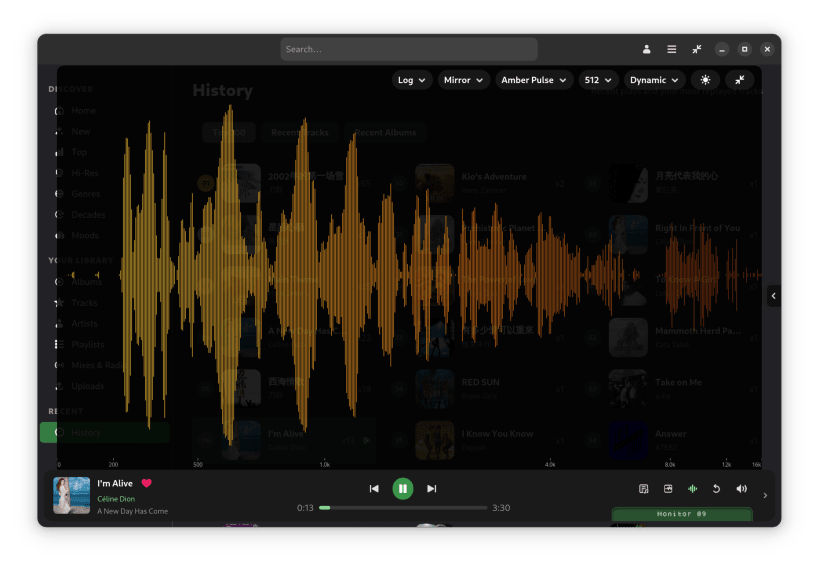Toggle the heart favorite for I'm Alive
The height and width of the screenshot is (568, 819).
[x=146, y=483]
